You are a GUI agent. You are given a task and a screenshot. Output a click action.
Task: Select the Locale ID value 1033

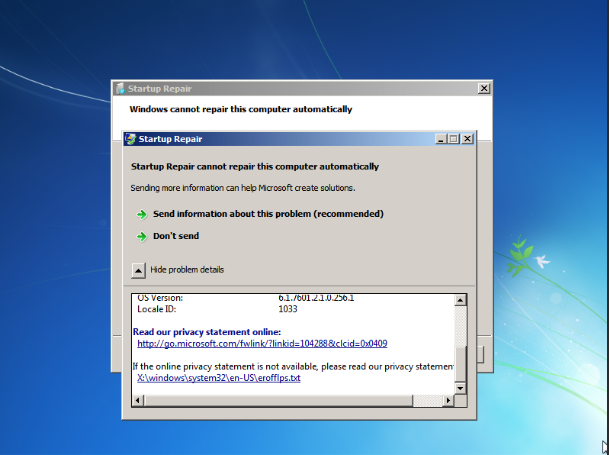288,309
